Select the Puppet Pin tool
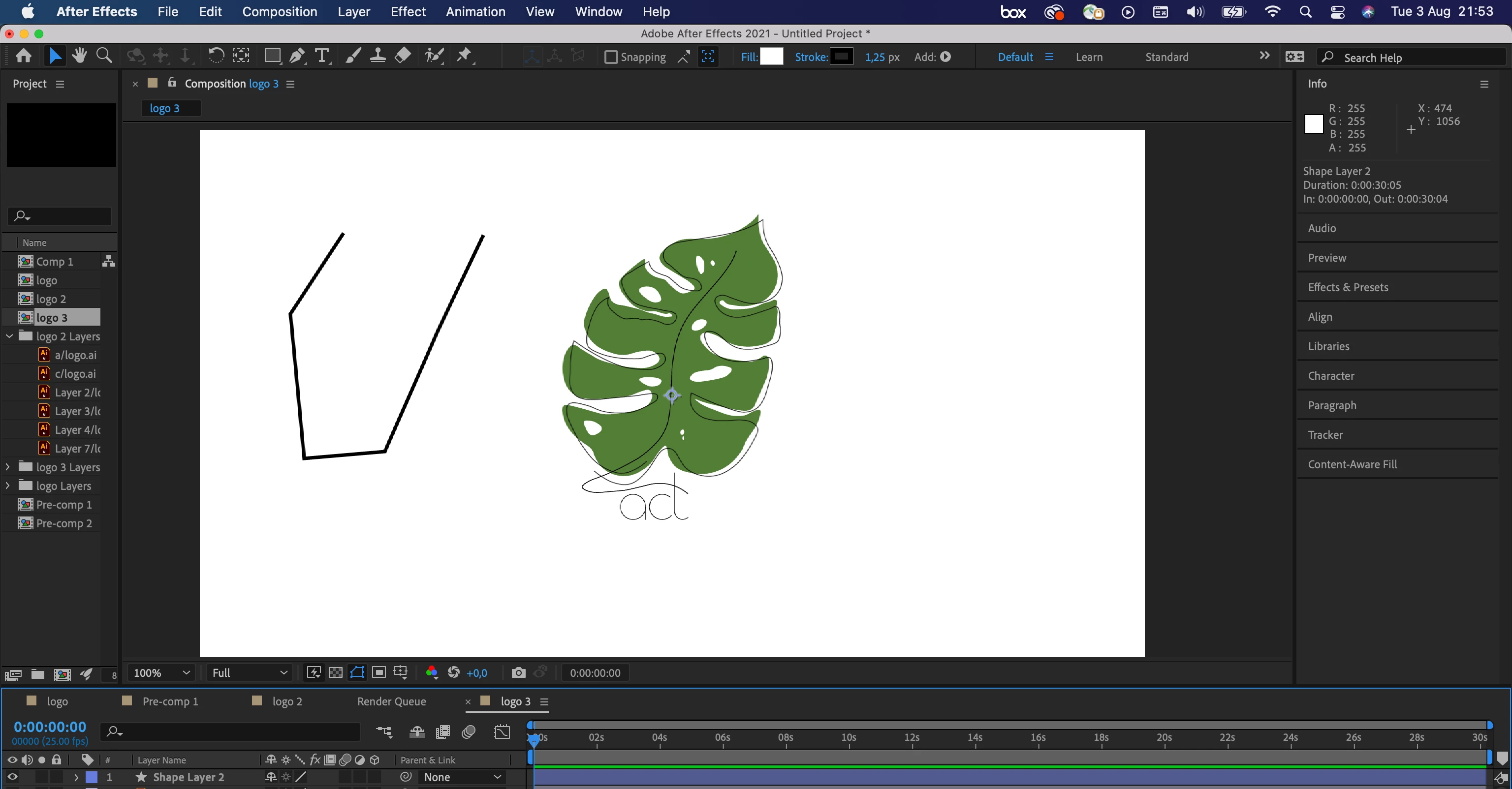The width and height of the screenshot is (1512, 789). 464,56
